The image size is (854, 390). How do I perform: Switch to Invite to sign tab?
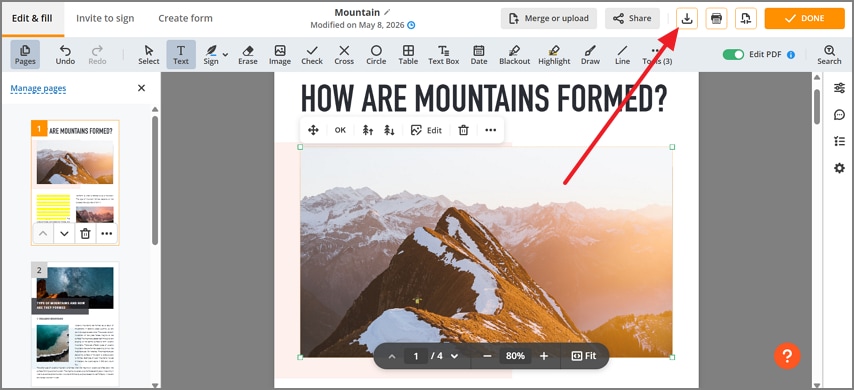(x=105, y=19)
